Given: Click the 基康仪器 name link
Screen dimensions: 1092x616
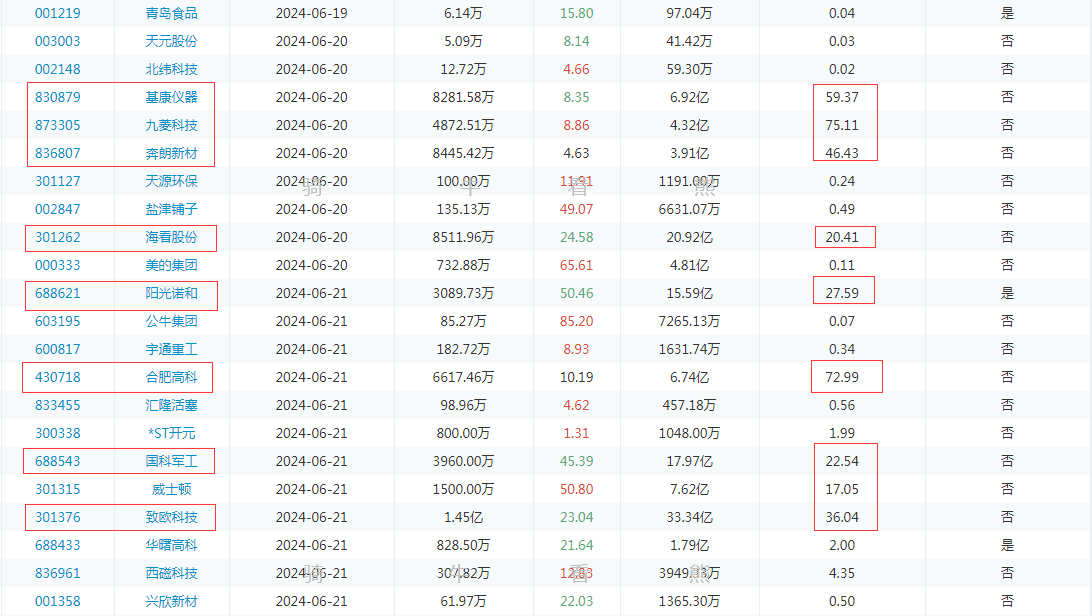Looking at the screenshot, I should [171, 97].
